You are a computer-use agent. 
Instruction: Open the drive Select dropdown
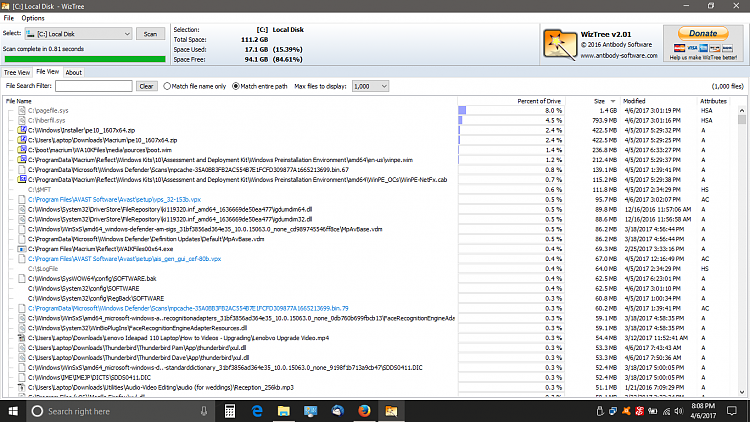click(x=83, y=33)
